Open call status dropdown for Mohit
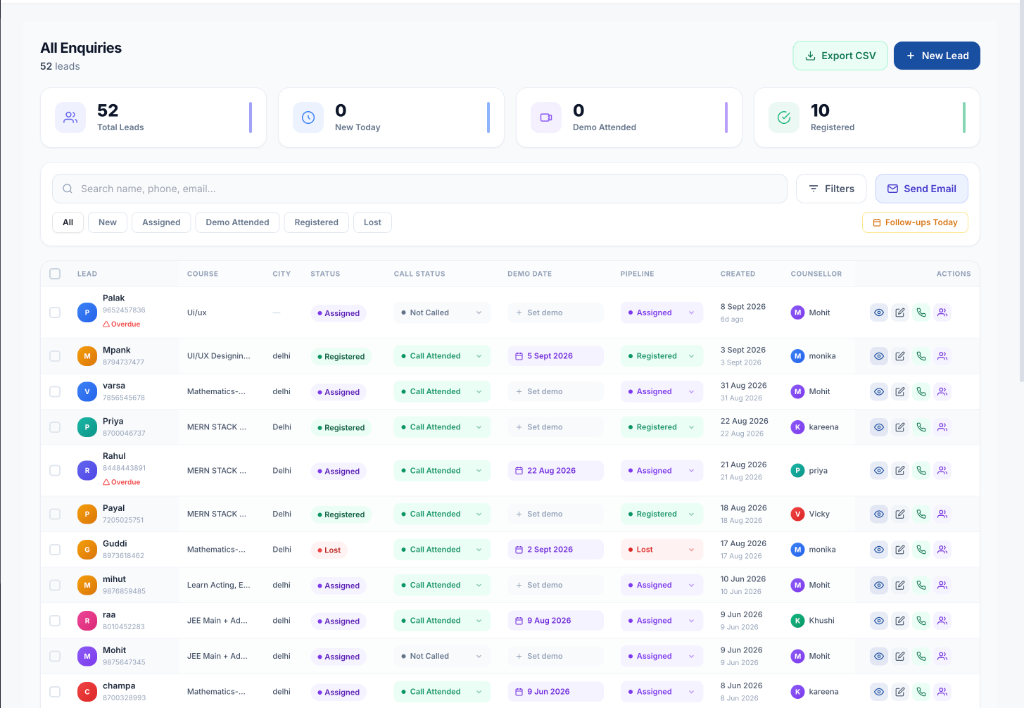Screen dimensions: 1024x708 (441, 656)
